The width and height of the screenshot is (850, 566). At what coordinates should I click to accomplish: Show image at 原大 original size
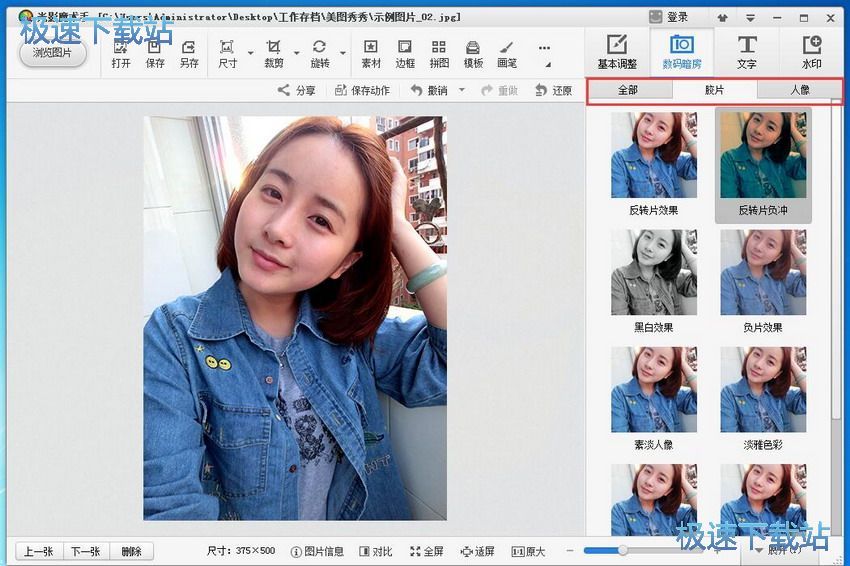[x=528, y=551]
